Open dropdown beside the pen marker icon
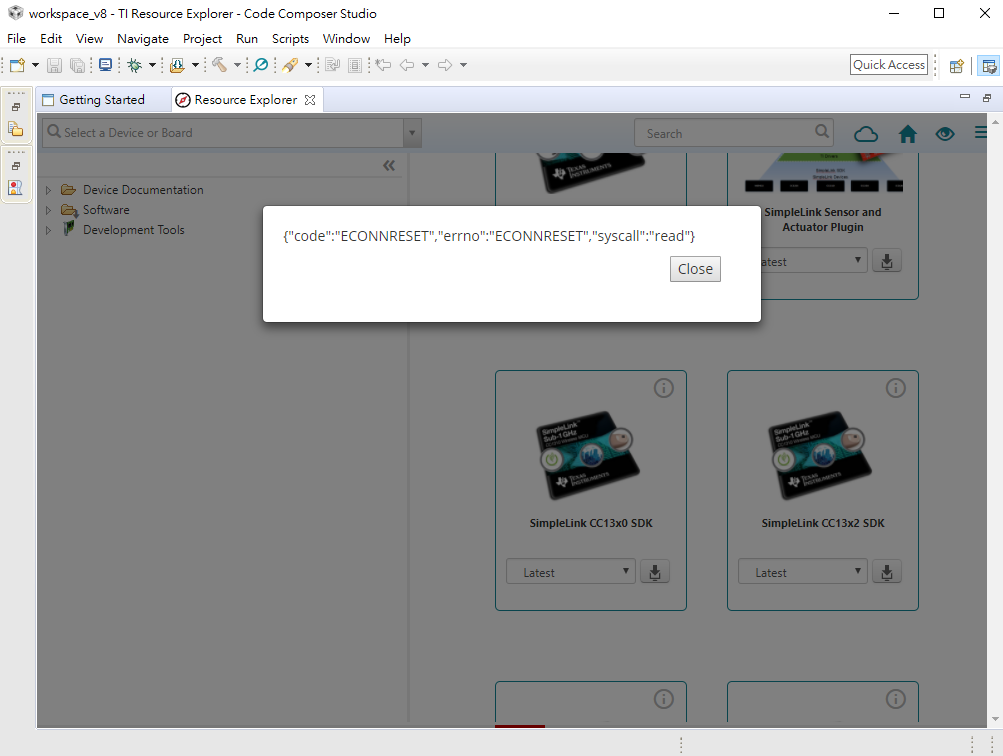The width and height of the screenshot is (1003, 756). [x=308, y=65]
